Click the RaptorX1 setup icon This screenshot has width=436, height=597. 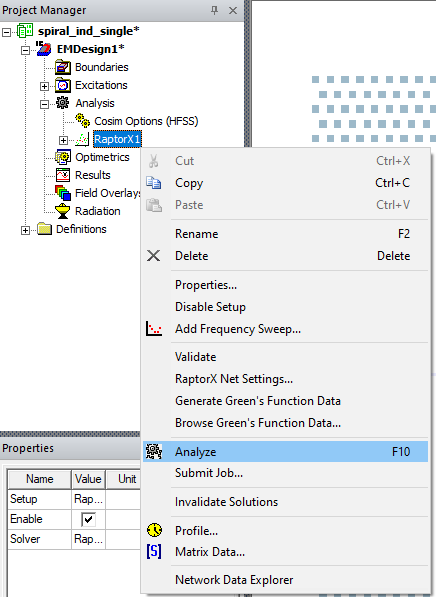(82, 139)
